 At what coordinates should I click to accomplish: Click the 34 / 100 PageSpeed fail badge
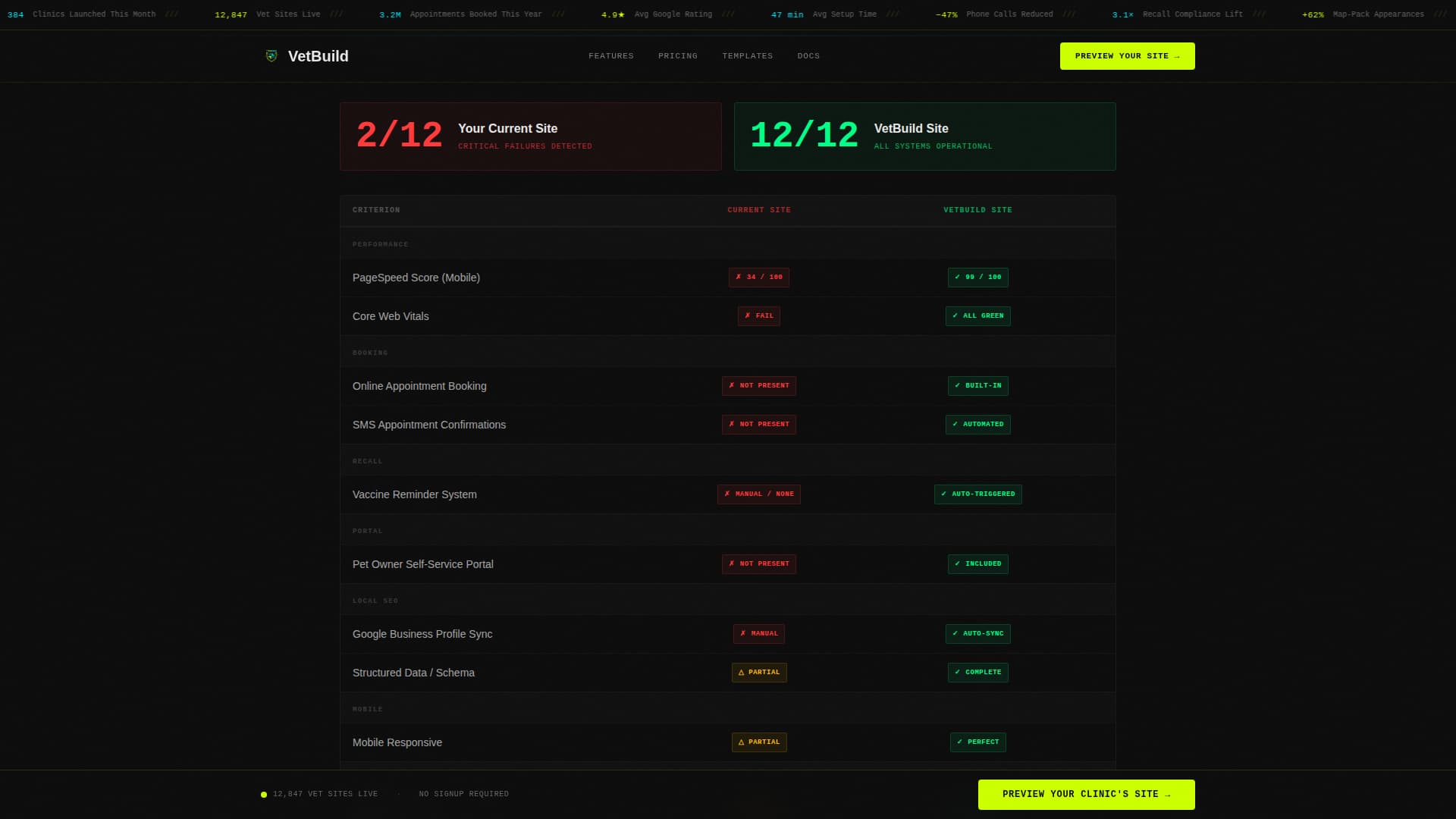(759, 278)
